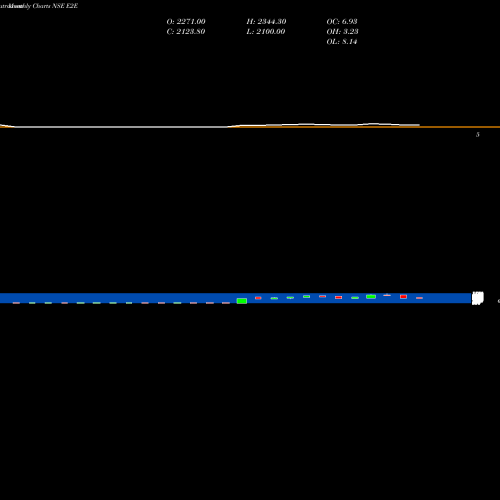
Task: Select the OL: 8.14 reading
Action: coord(342,42)
